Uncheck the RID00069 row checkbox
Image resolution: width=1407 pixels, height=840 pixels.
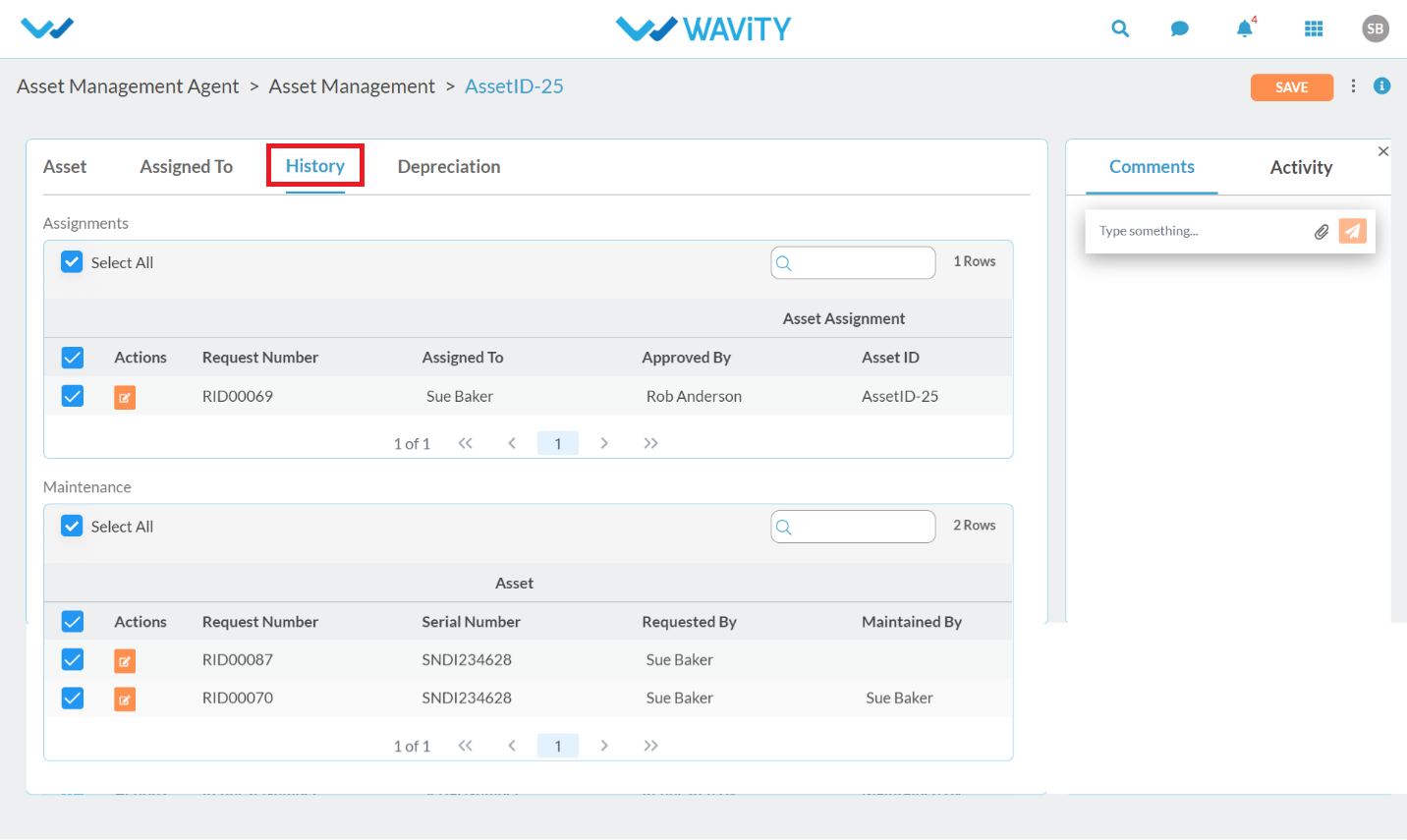[73, 396]
